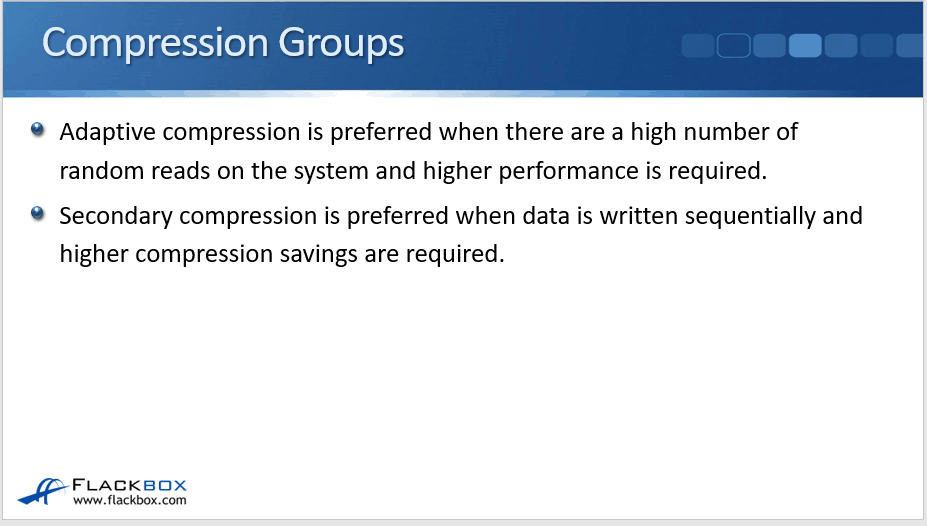Image resolution: width=927 pixels, height=526 pixels.
Task: Click the first header square on the left
Action: [697, 46]
